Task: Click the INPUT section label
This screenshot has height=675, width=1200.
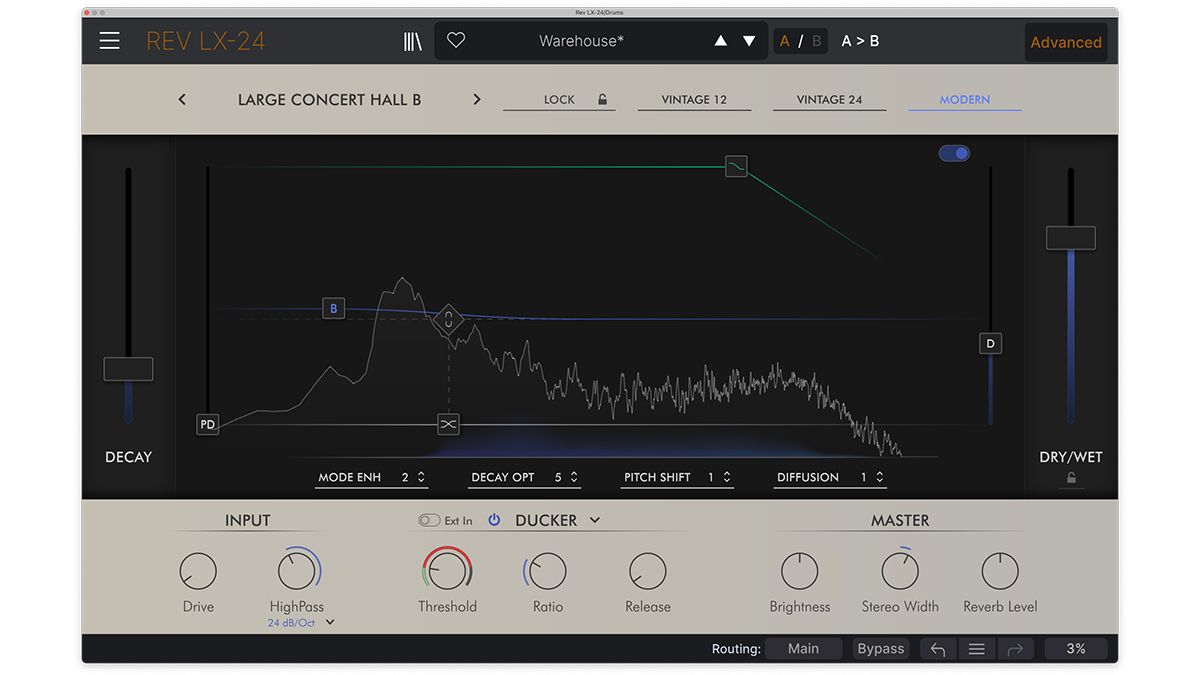Action: pyautogui.click(x=247, y=520)
